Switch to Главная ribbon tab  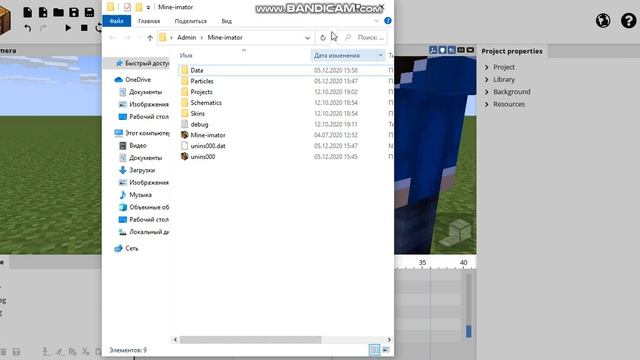tap(149, 21)
